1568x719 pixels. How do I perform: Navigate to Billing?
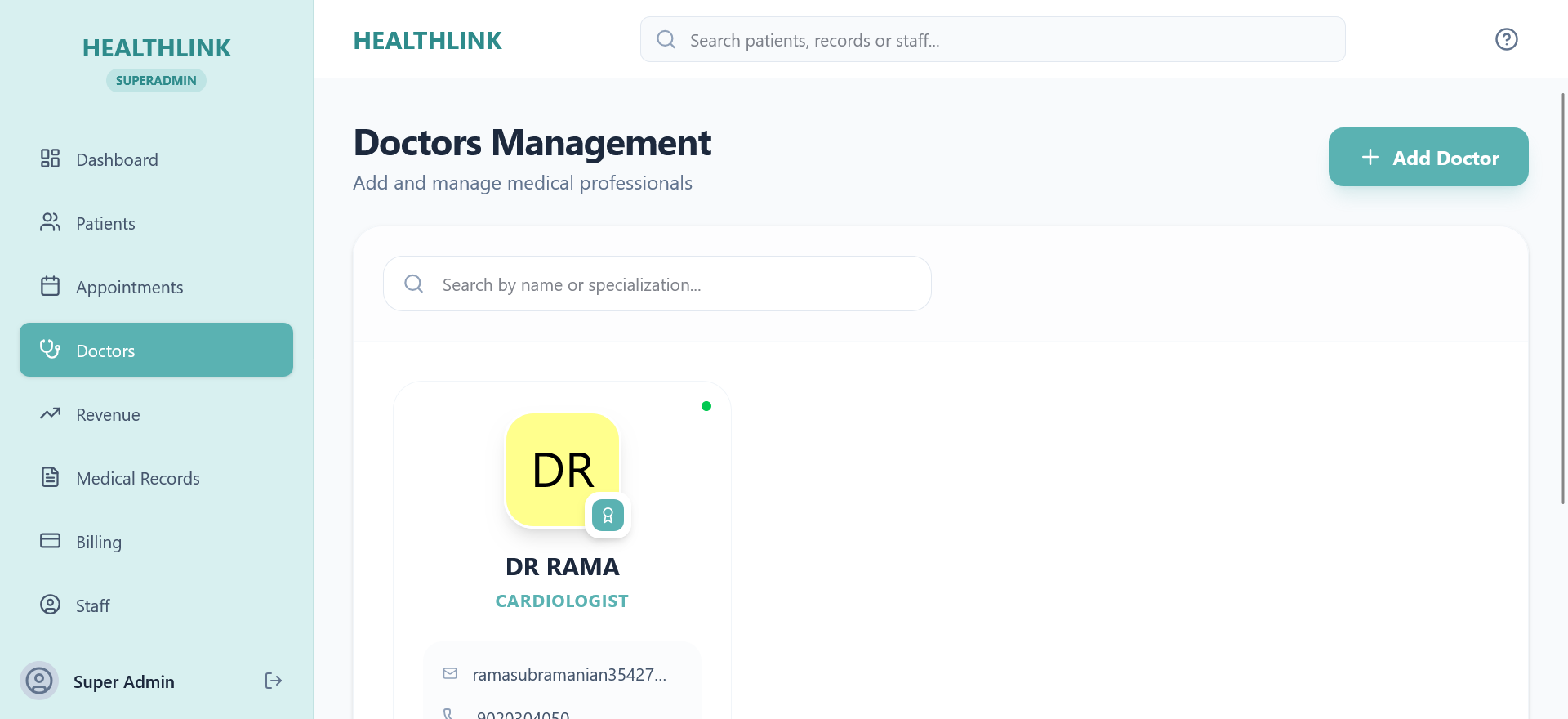pos(156,542)
